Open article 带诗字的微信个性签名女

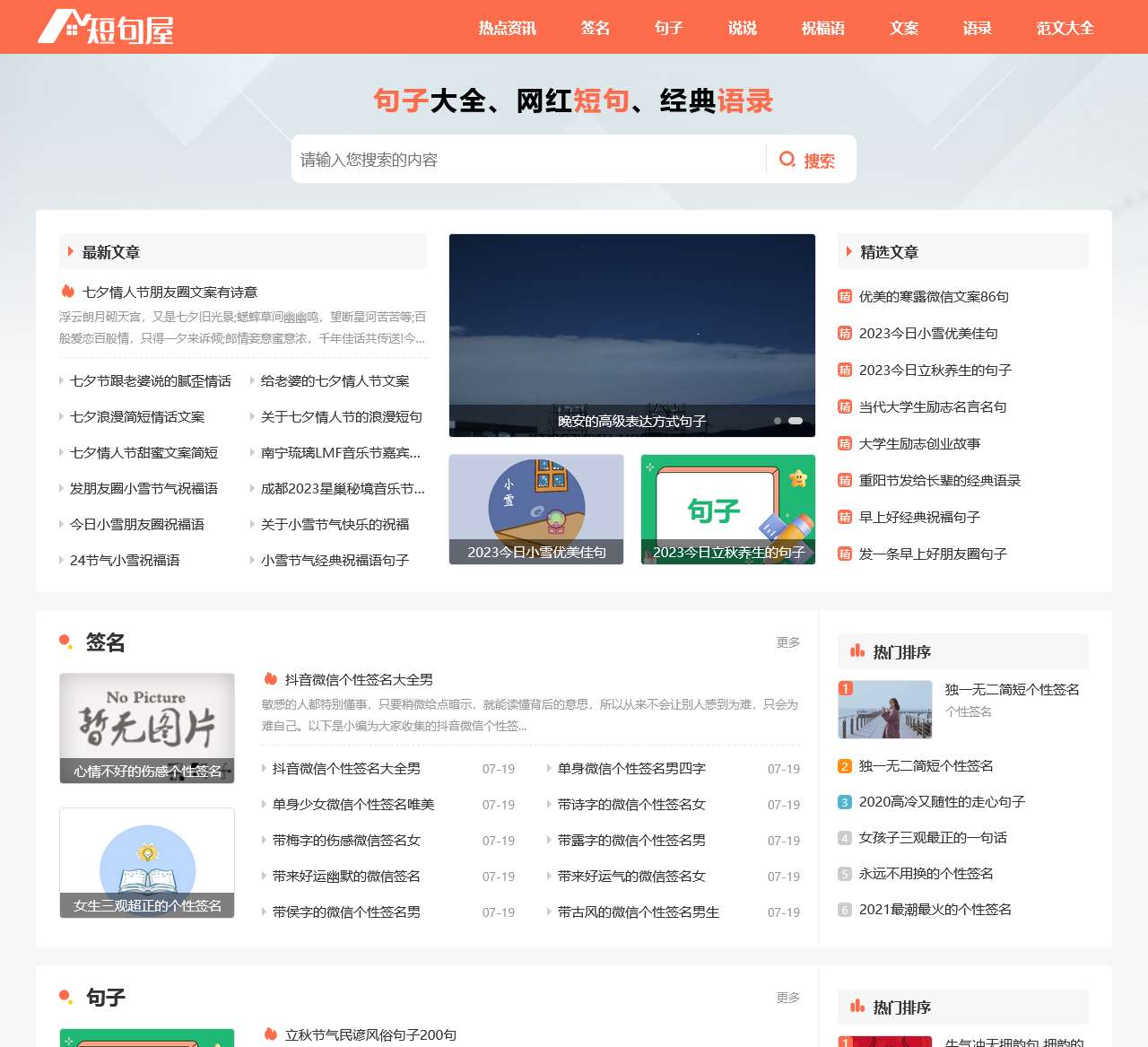[631, 805]
